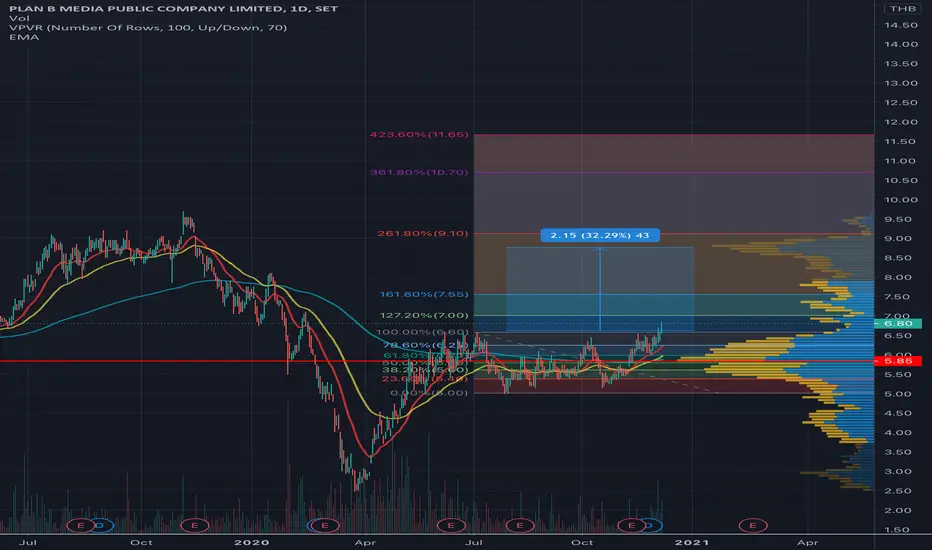Open the earnings E marker between October 2019 and 2020
Image resolution: width=932 pixels, height=550 pixels.
(x=194, y=525)
